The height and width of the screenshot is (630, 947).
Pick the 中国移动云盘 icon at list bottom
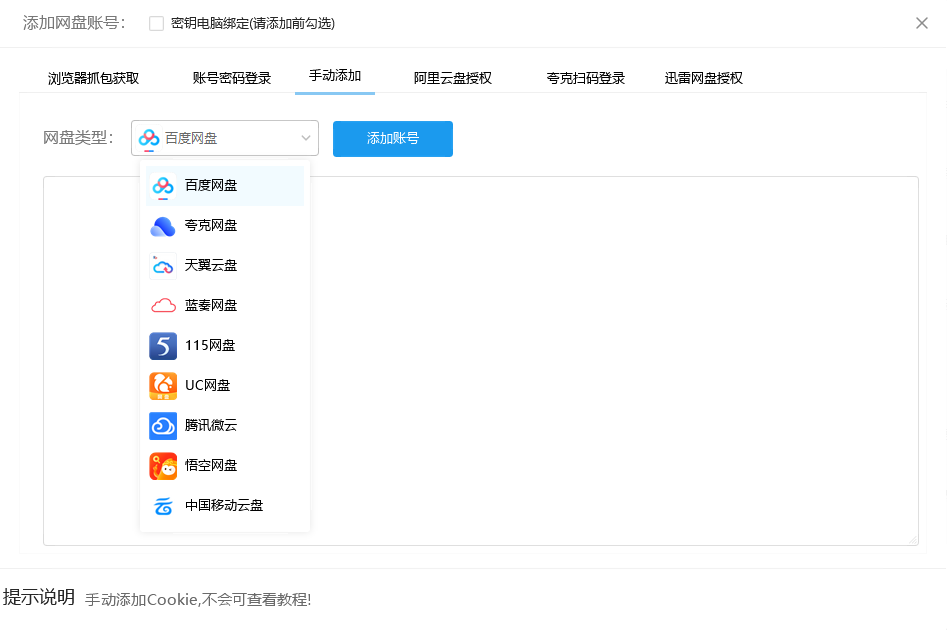point(162,505)
